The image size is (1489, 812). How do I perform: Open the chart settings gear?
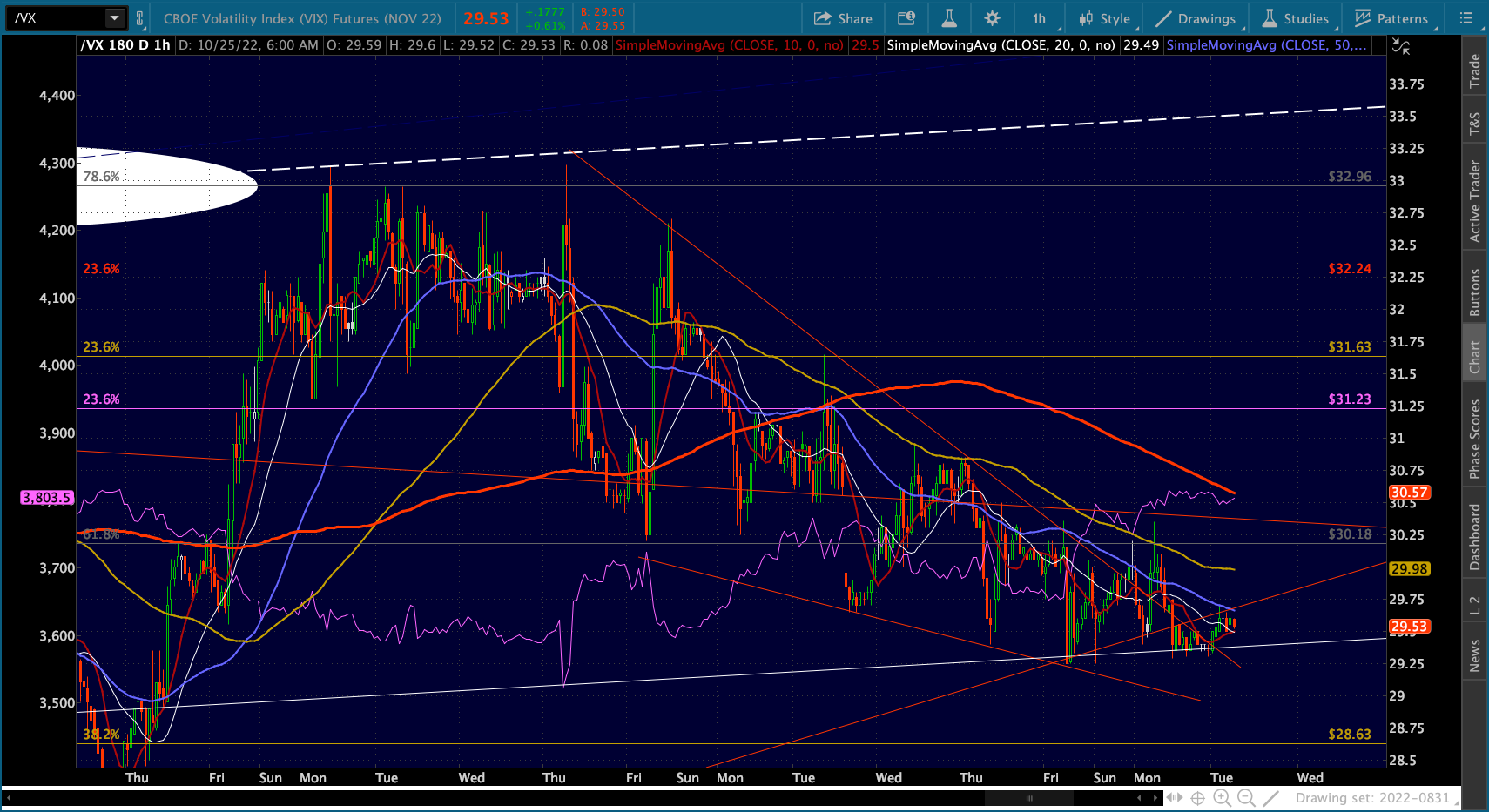pos(992,18)
